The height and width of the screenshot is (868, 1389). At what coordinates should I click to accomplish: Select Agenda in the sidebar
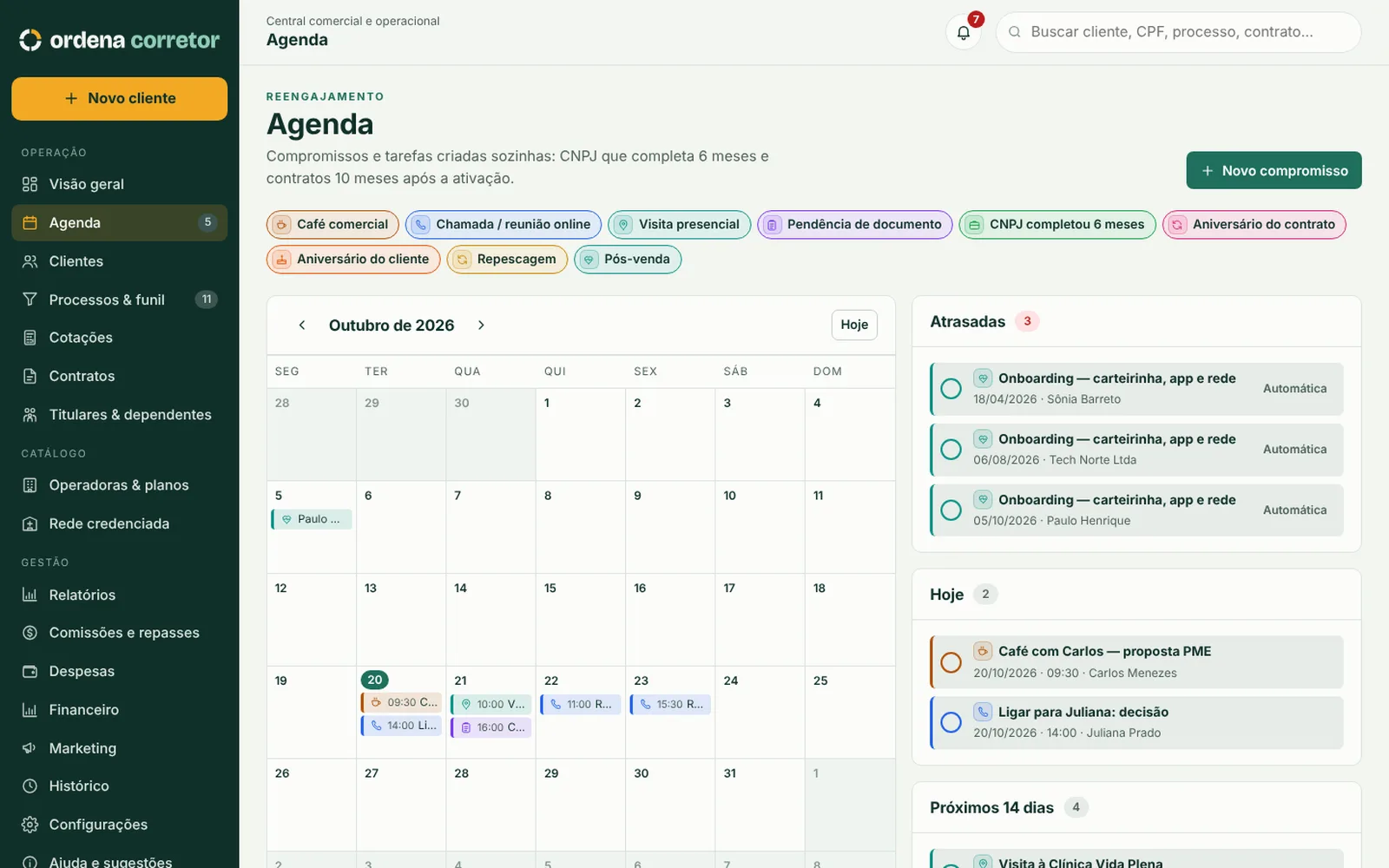coord(120,223)
